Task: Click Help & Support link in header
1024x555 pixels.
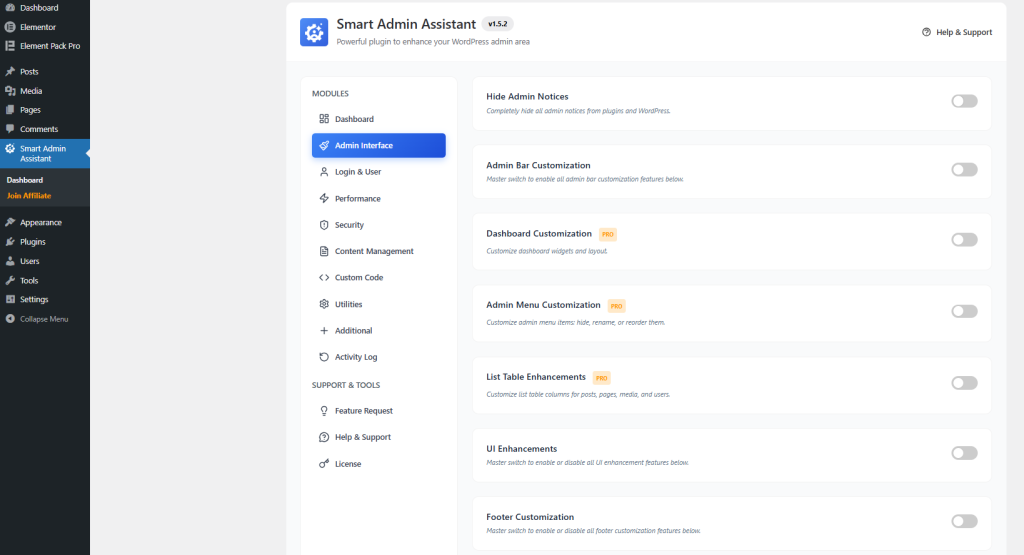Action: click(x=957, y=32)
